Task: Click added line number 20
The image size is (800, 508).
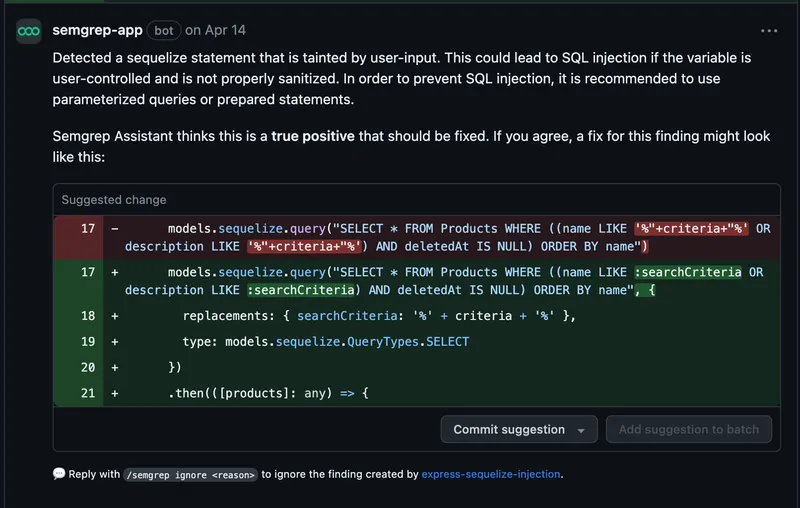Action: point(88,367)
